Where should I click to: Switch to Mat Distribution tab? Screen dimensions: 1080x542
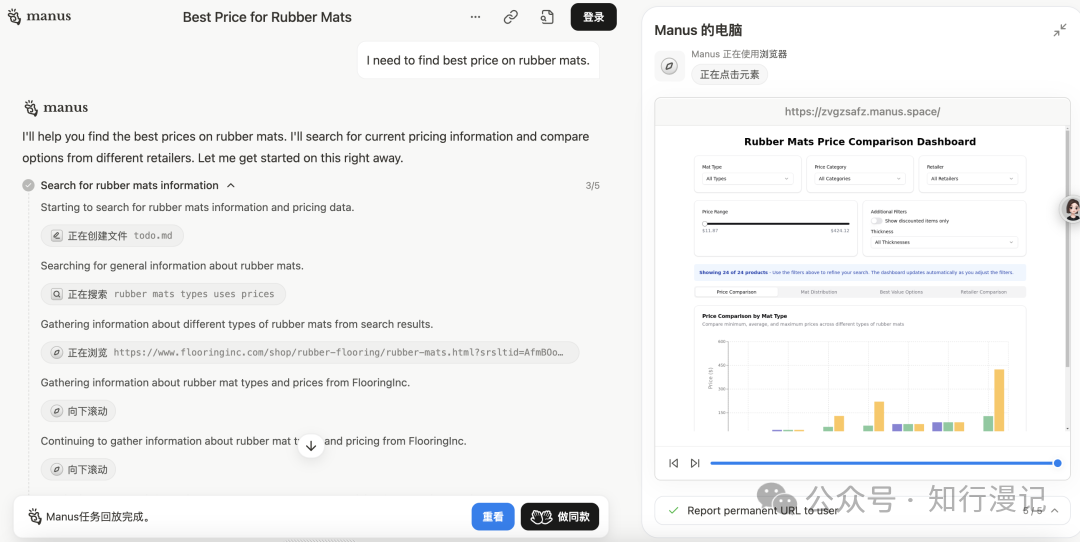(x=819, y=292)
